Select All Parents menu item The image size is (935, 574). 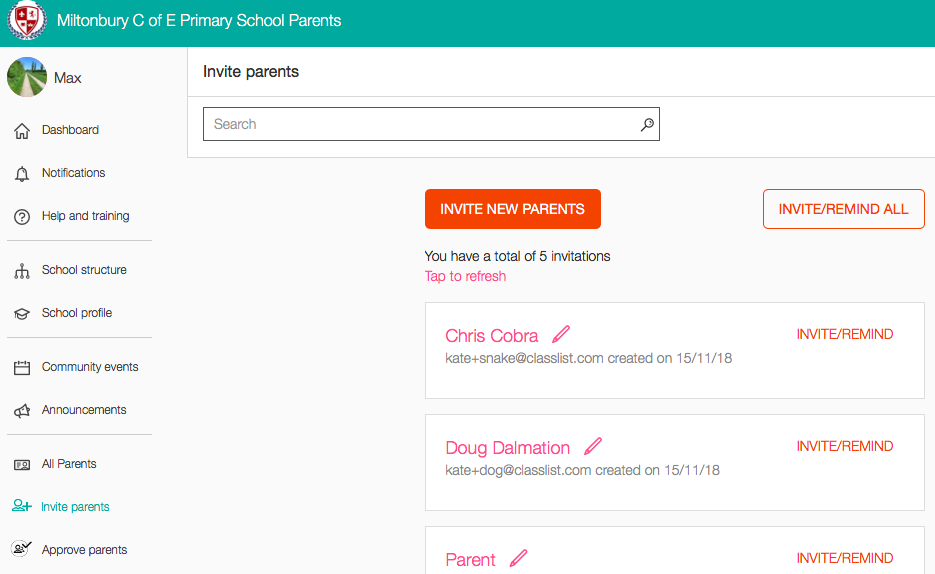[x=69, y=464]
